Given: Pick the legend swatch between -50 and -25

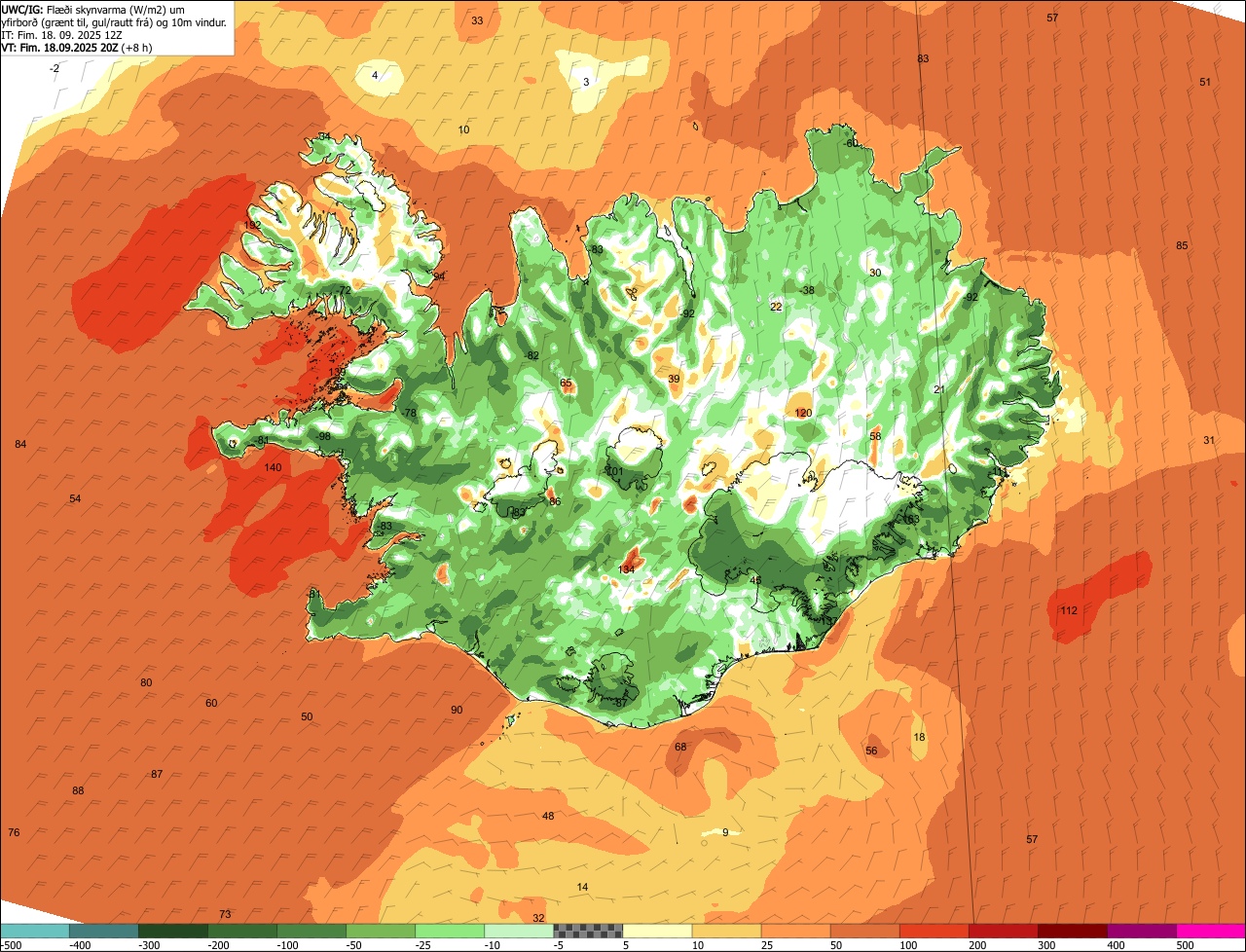Looking at the screenshot, I should point(381,931).
